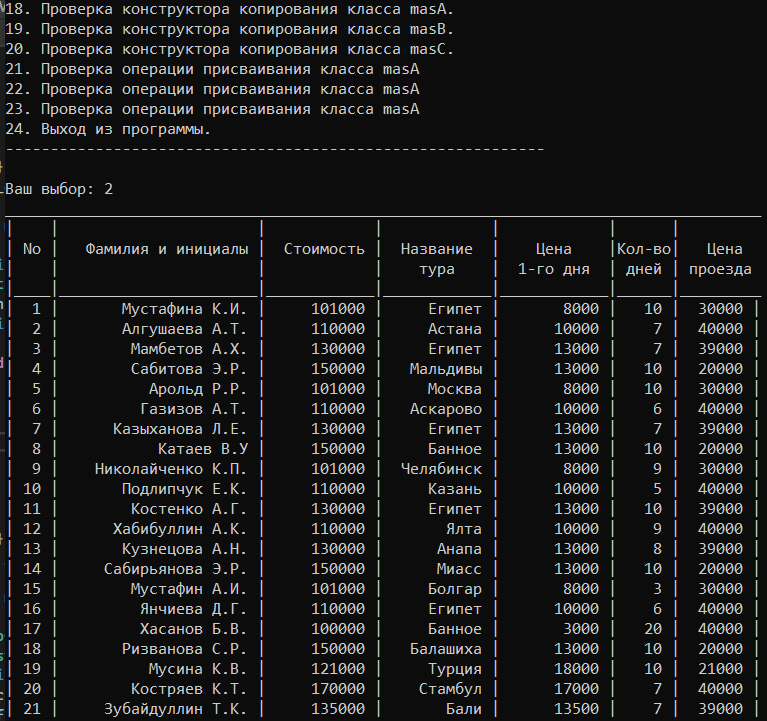767x721 pixels.
Task: Click the 'Цена 1-го дня' column header
Action: click(554, 259)
